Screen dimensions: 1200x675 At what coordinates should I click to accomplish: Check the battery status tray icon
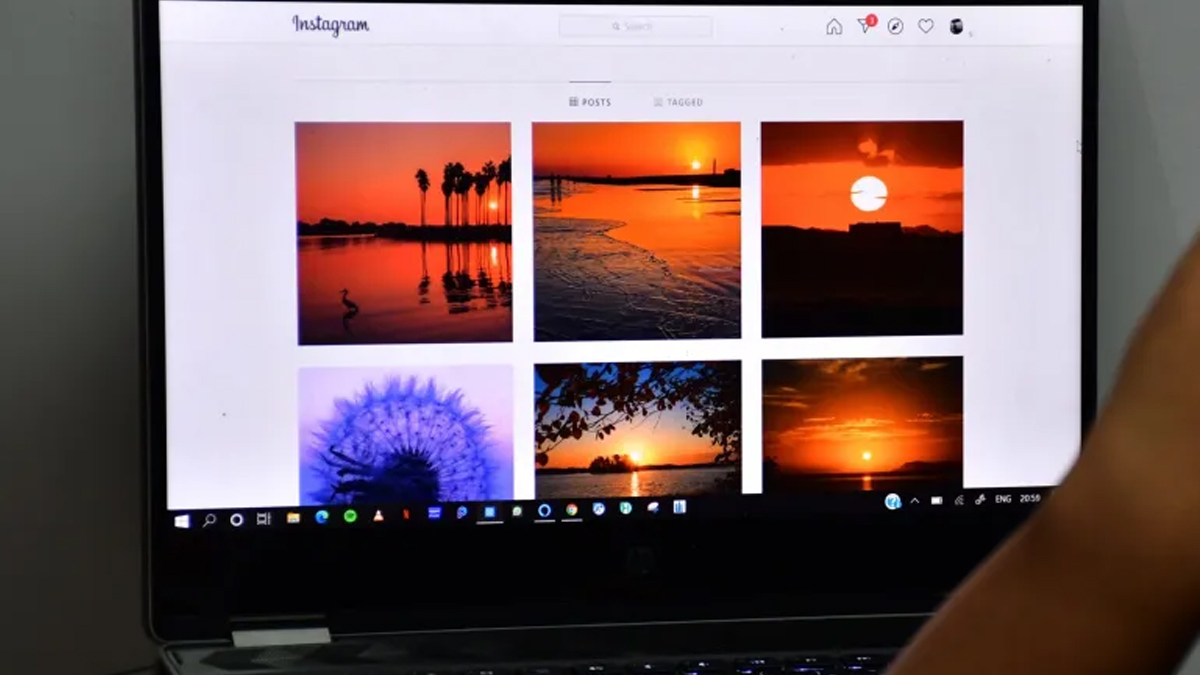point(937,500)
